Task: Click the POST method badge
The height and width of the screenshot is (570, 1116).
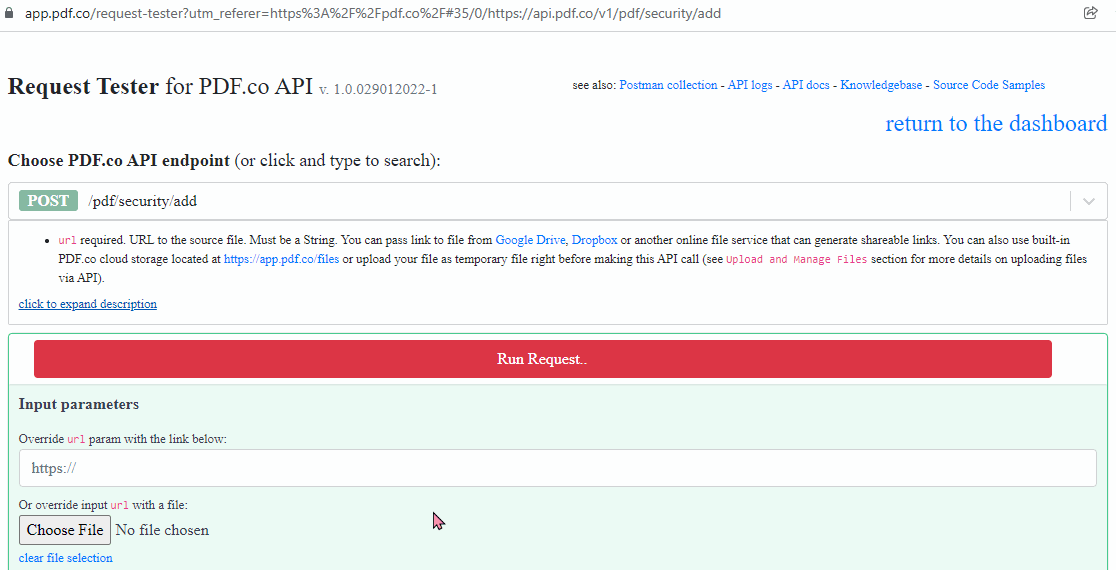Action: tap(48, 201)
